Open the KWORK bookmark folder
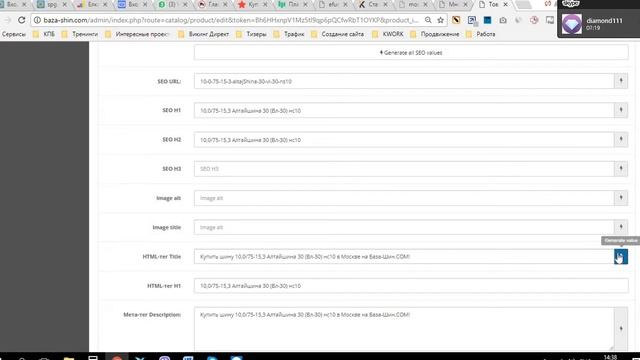640x360 pixels. pos(388,34)
